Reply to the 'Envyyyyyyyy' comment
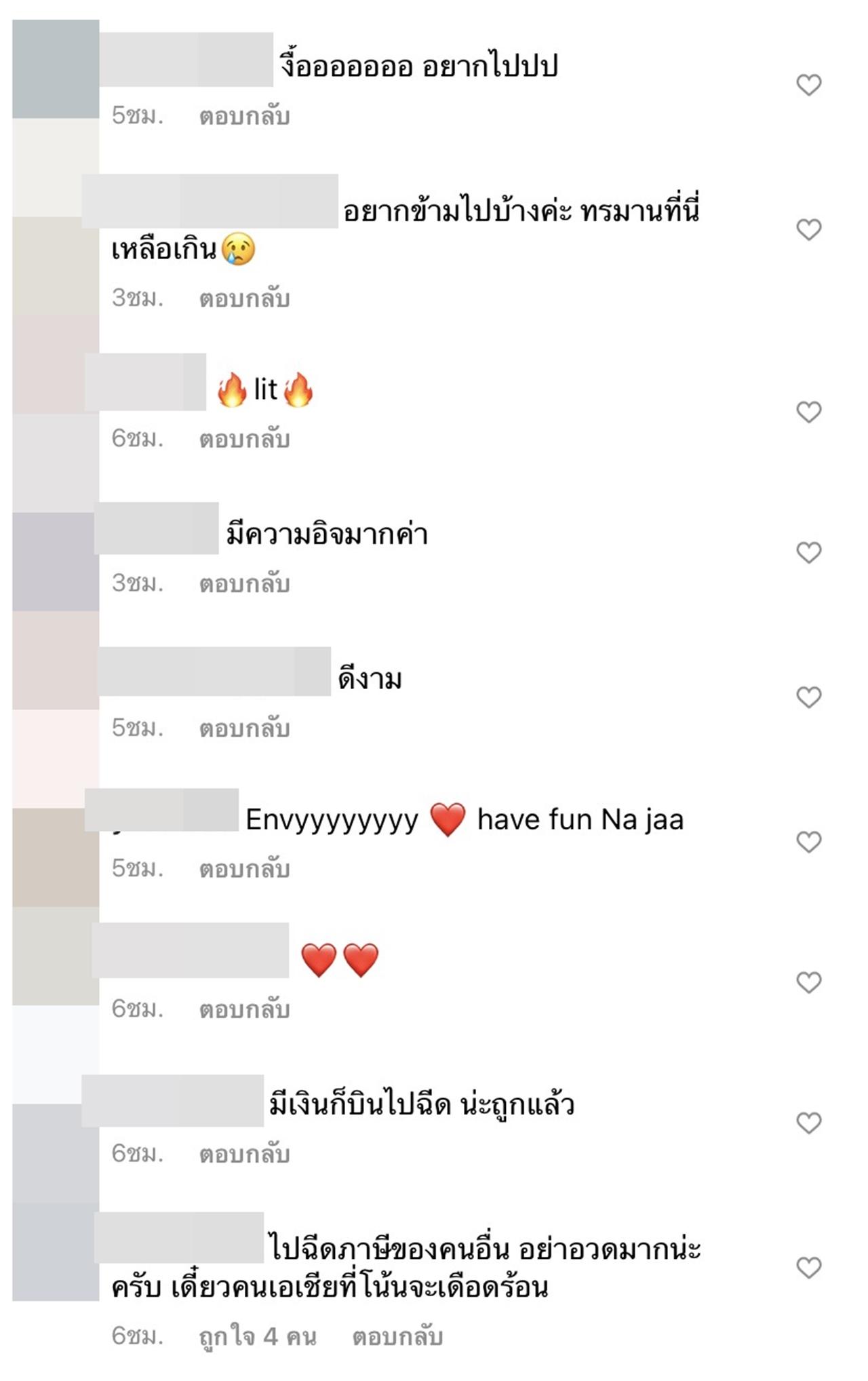 (244, 870)
